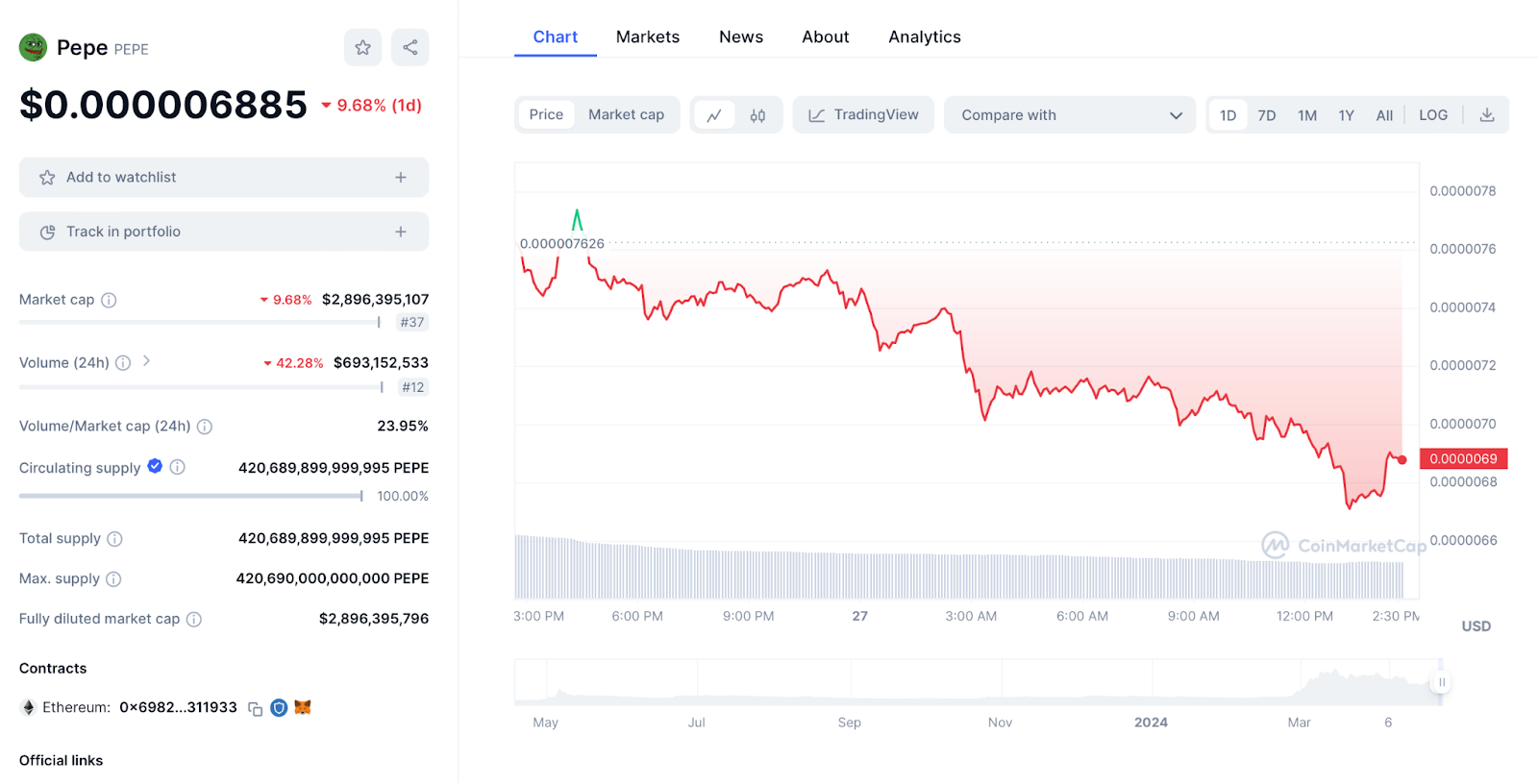The image size is (1538, 784).
Task: Open Circulating supply info icon
Action: click(x=178, y=467)
